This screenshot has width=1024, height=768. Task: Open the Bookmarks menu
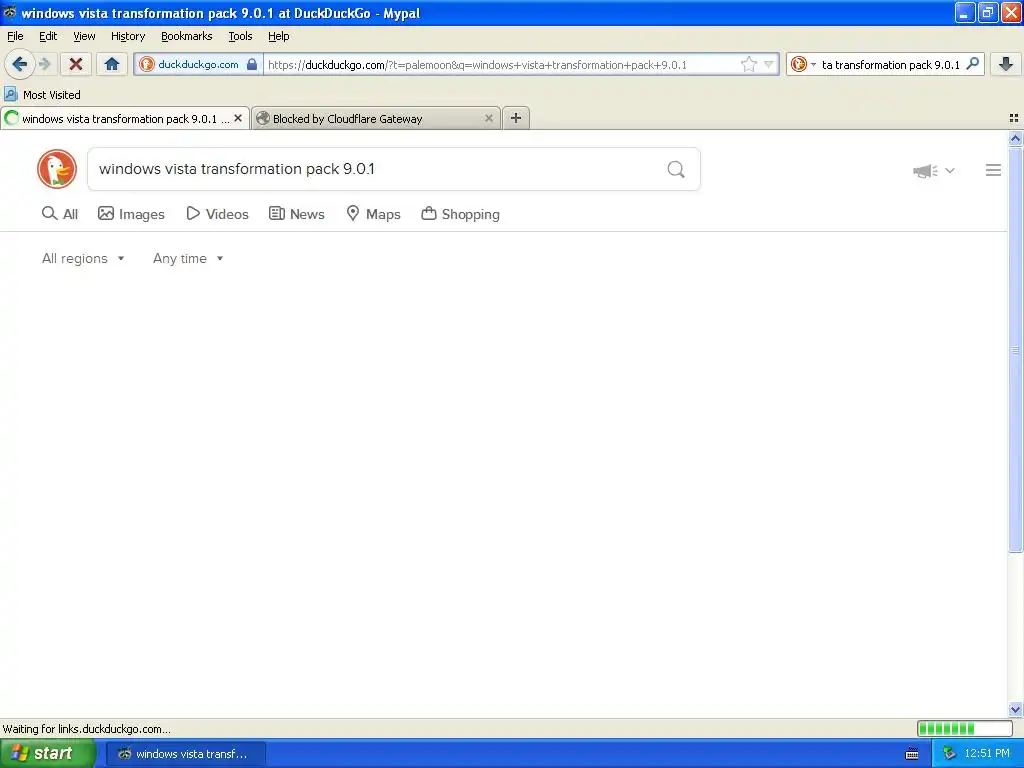point(186,36)
